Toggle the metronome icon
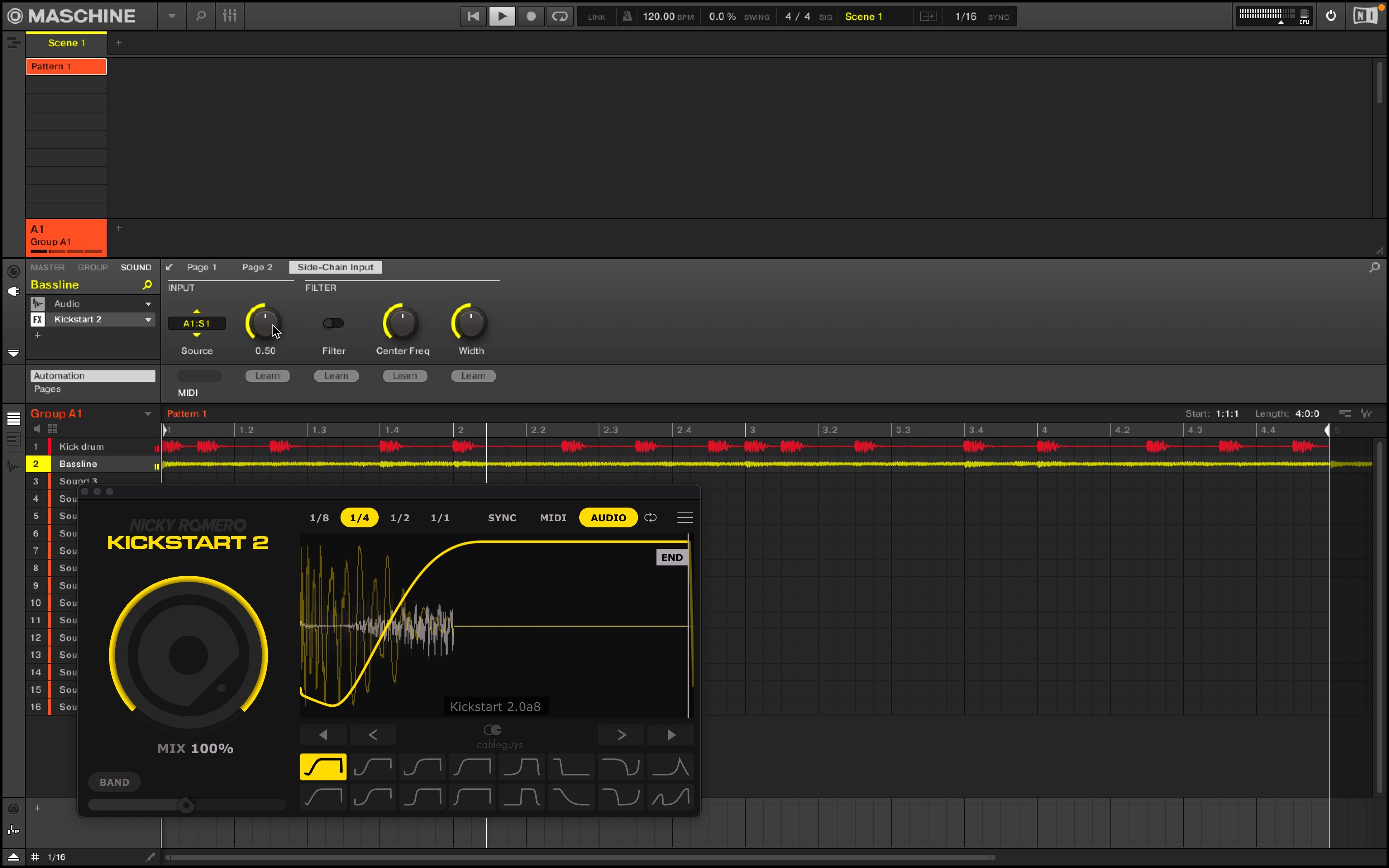The height and width of the screenshot is (868, 1389). coord(627,16)
